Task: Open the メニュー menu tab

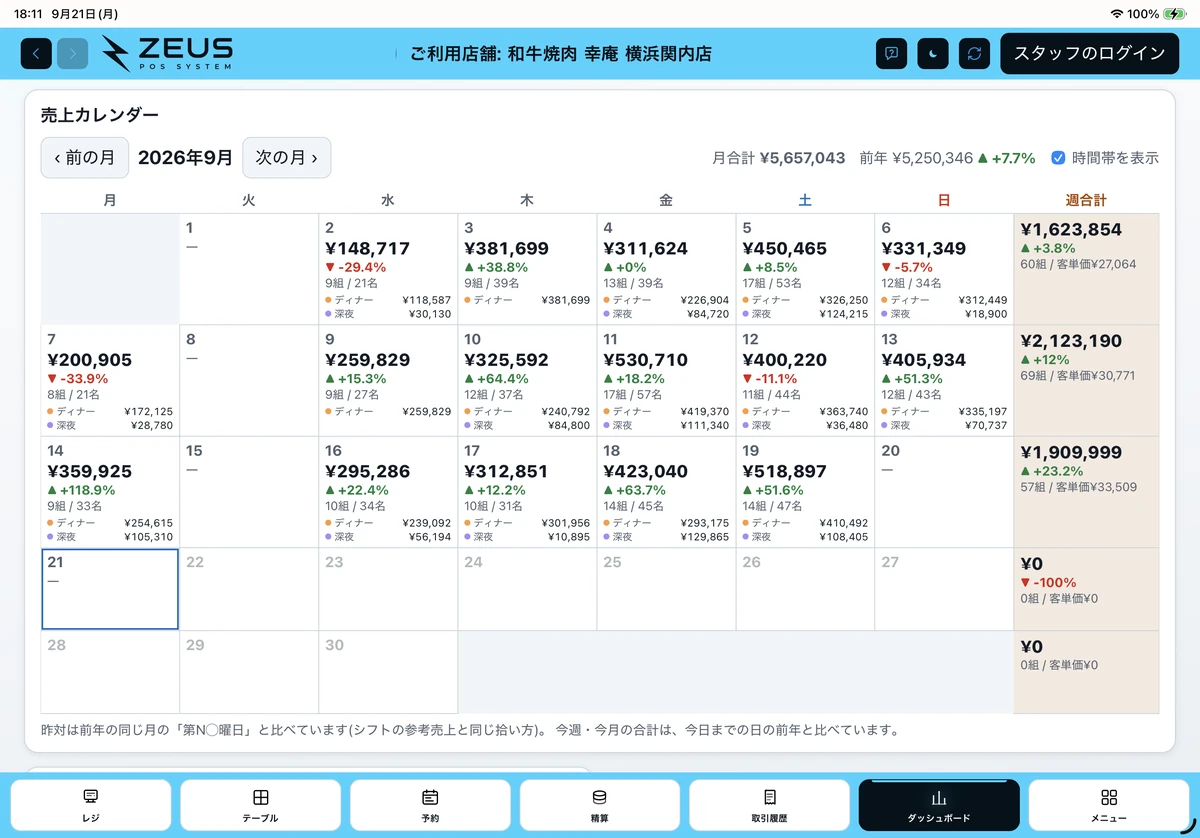Action: pos(1108,805)
